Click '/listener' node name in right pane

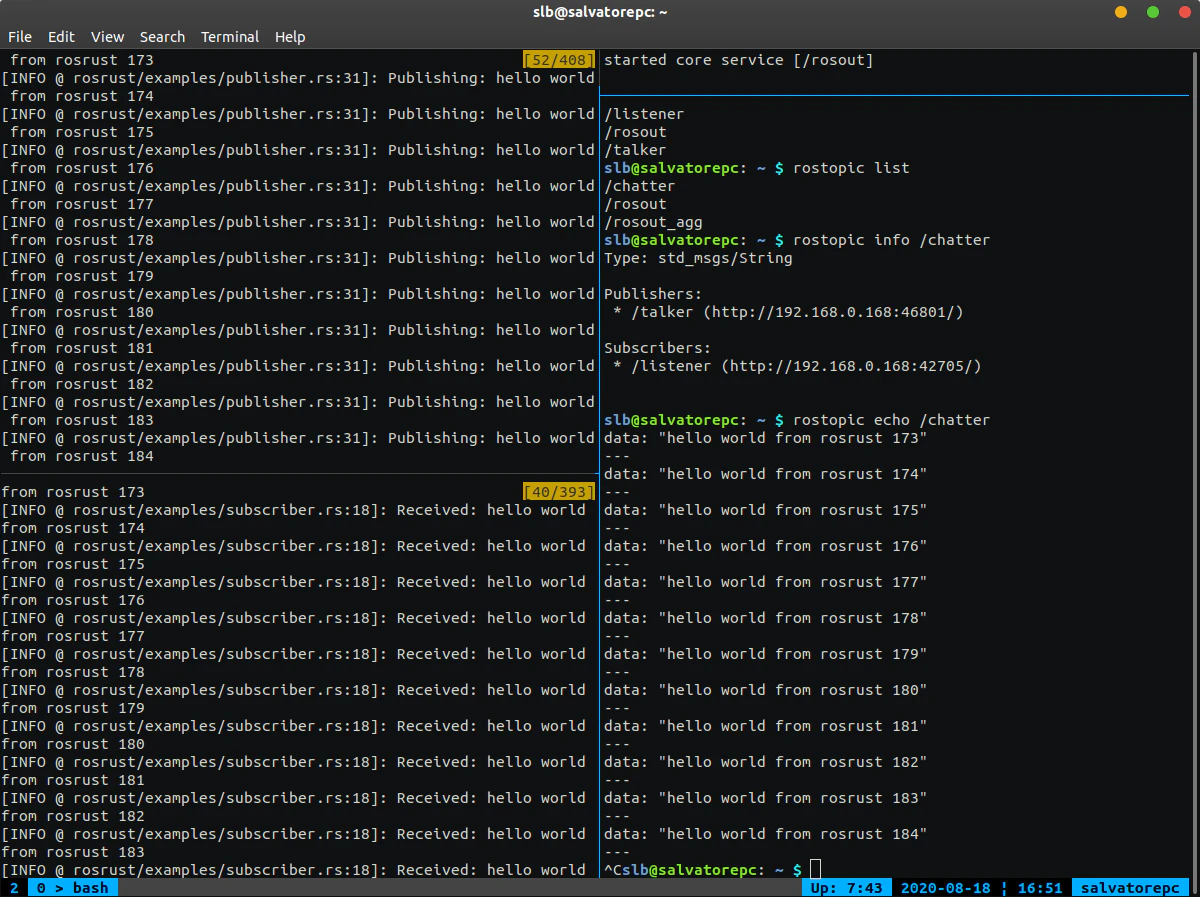(644, 114)
